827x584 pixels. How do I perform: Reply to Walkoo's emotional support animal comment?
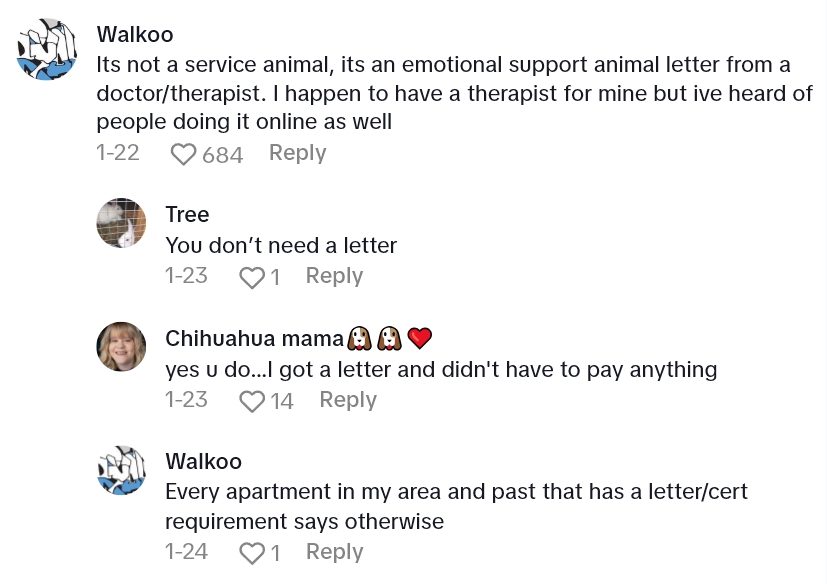click(x=297, y=153)
